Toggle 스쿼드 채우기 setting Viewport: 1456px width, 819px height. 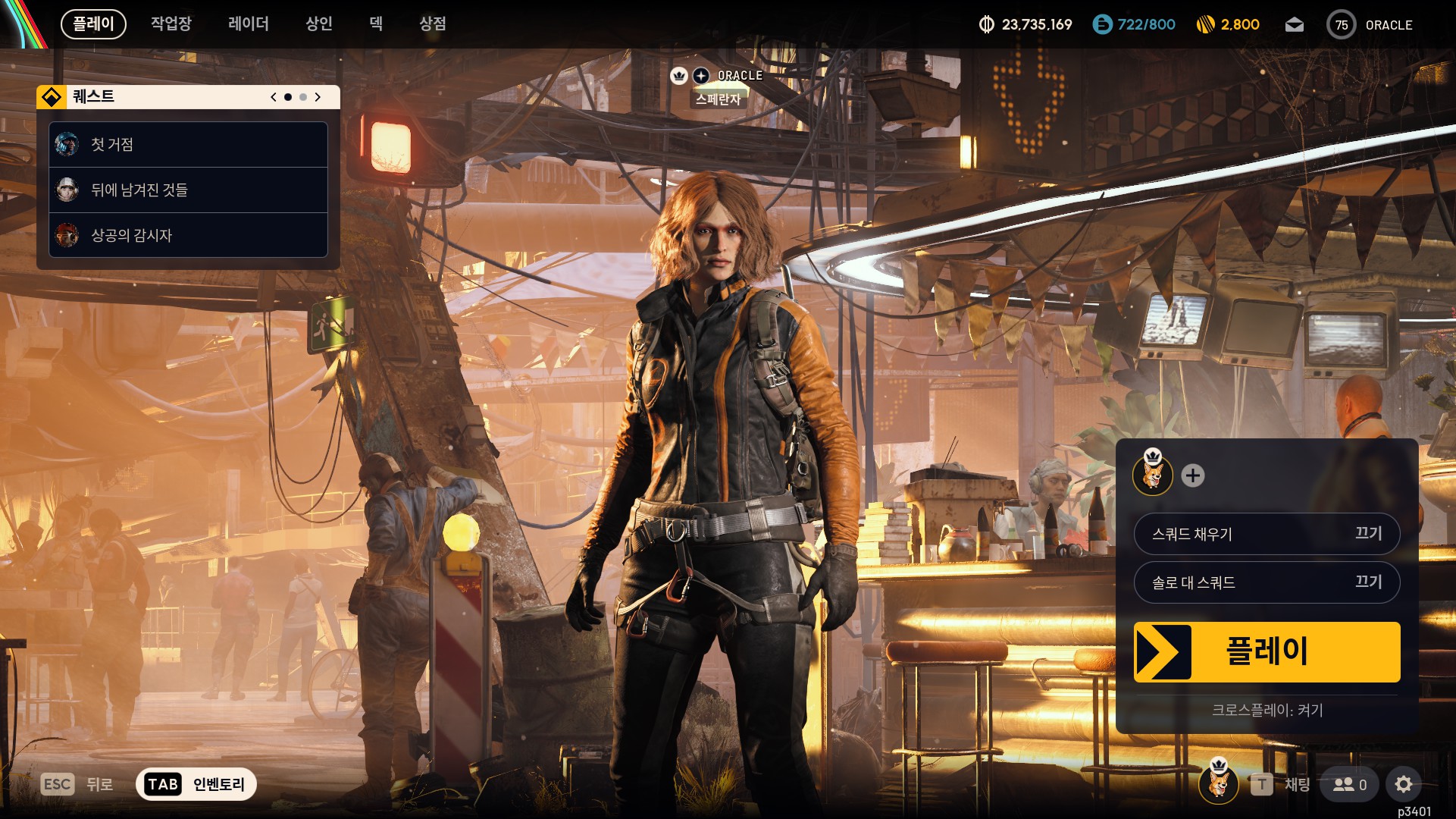[x=1266, y=534]
